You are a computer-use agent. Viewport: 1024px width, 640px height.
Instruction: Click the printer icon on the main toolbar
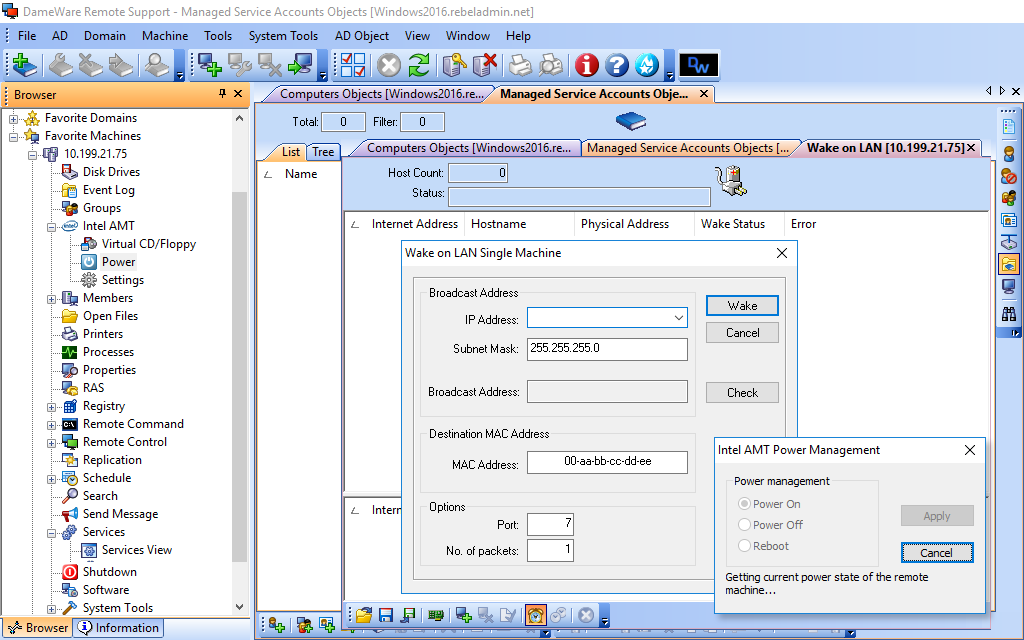pyautogui.click(x=521, y=65)
